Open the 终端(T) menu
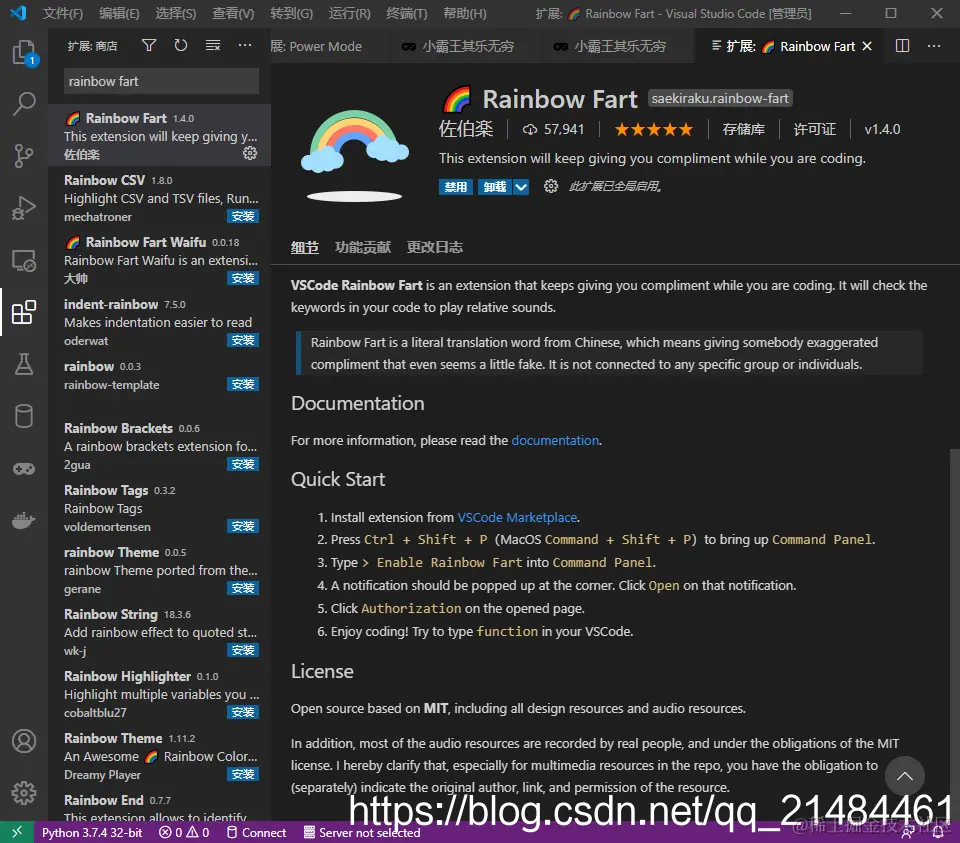Viewport: 960px width, 843px height. pyautogui.click(x=407, y=13)
